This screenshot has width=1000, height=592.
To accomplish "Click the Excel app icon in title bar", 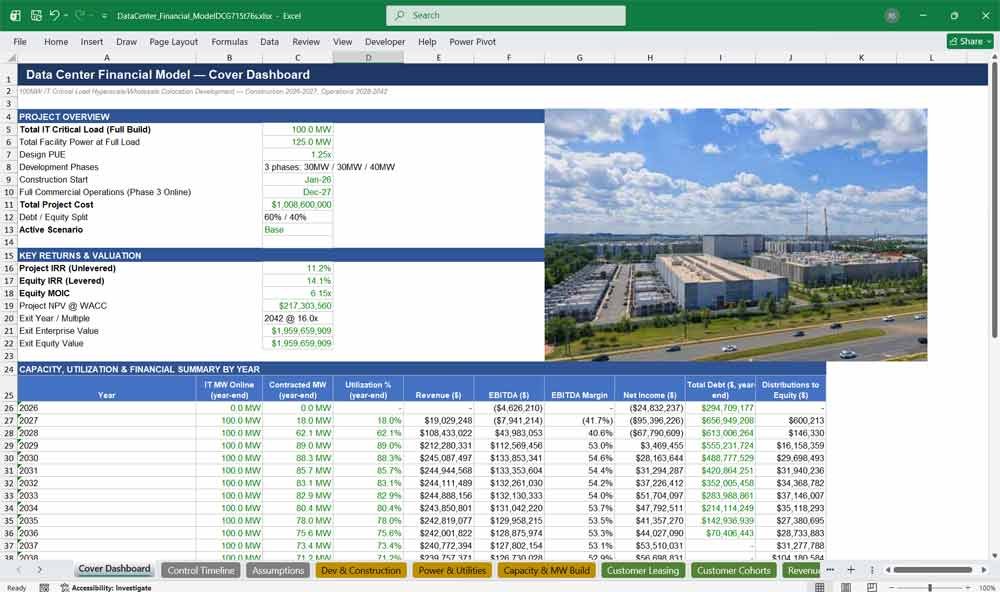I will tap(15, 15).
